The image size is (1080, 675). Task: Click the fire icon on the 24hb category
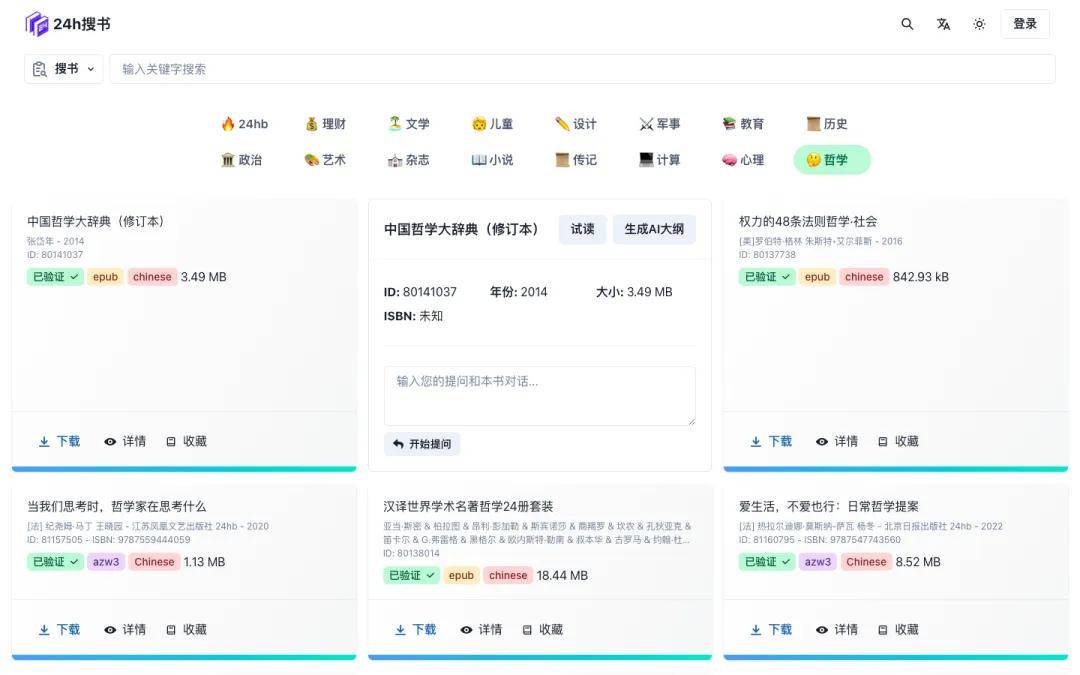click(x=227, y=123)
